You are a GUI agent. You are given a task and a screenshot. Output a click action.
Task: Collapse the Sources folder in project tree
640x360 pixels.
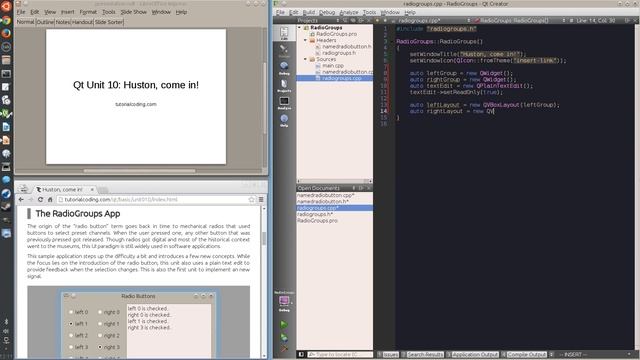click(x=305, y=59)
